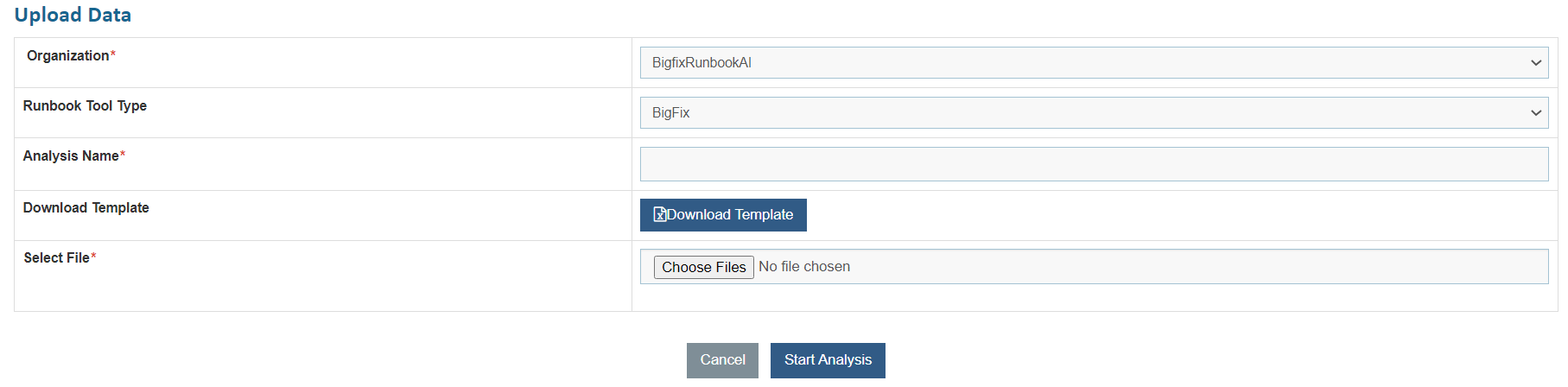Click the Analysis Name label
The image size is (1568, 387).
[71, 156]
